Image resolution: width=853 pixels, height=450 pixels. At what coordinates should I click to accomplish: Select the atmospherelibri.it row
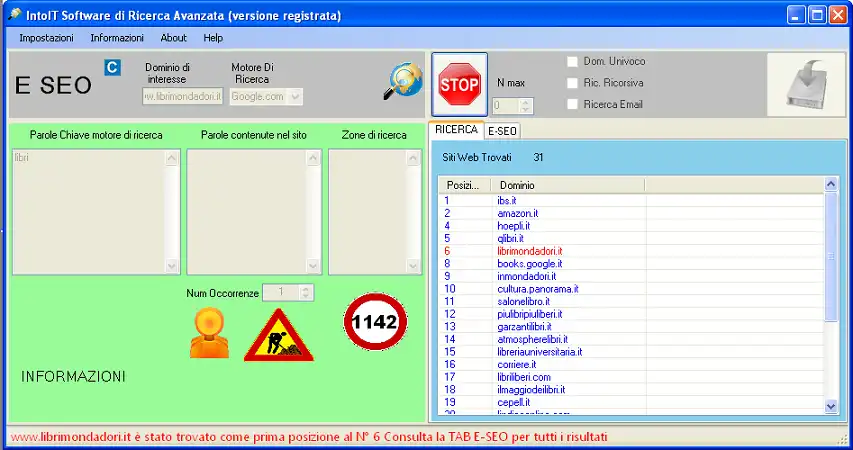tap(631, 339)
